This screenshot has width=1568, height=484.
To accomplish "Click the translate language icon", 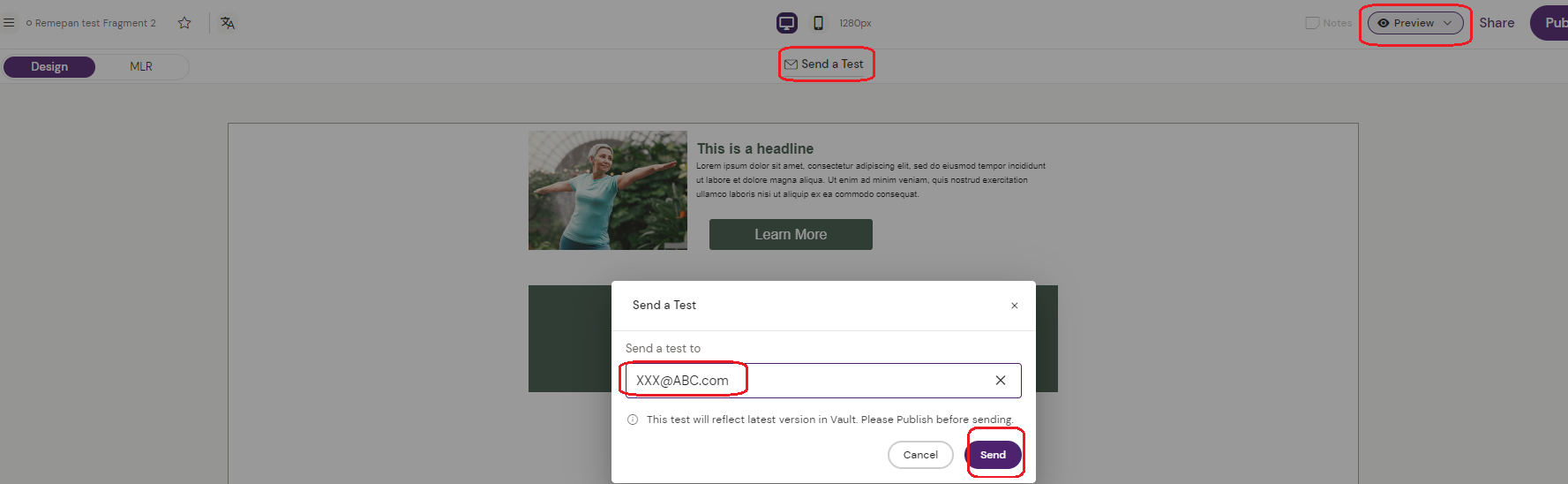I will pyautogui.click(x=228, y=23).
